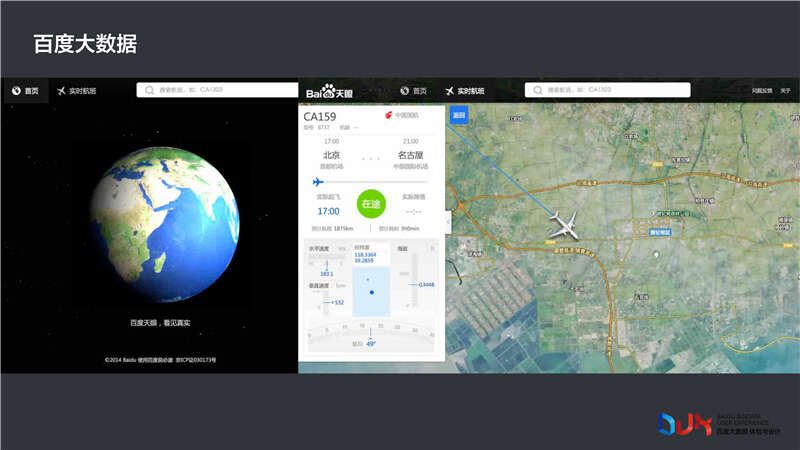This screenshot has height=450, width=800.
Task: Click the magnifier icon in the right search box
Action: pos(538,90)
